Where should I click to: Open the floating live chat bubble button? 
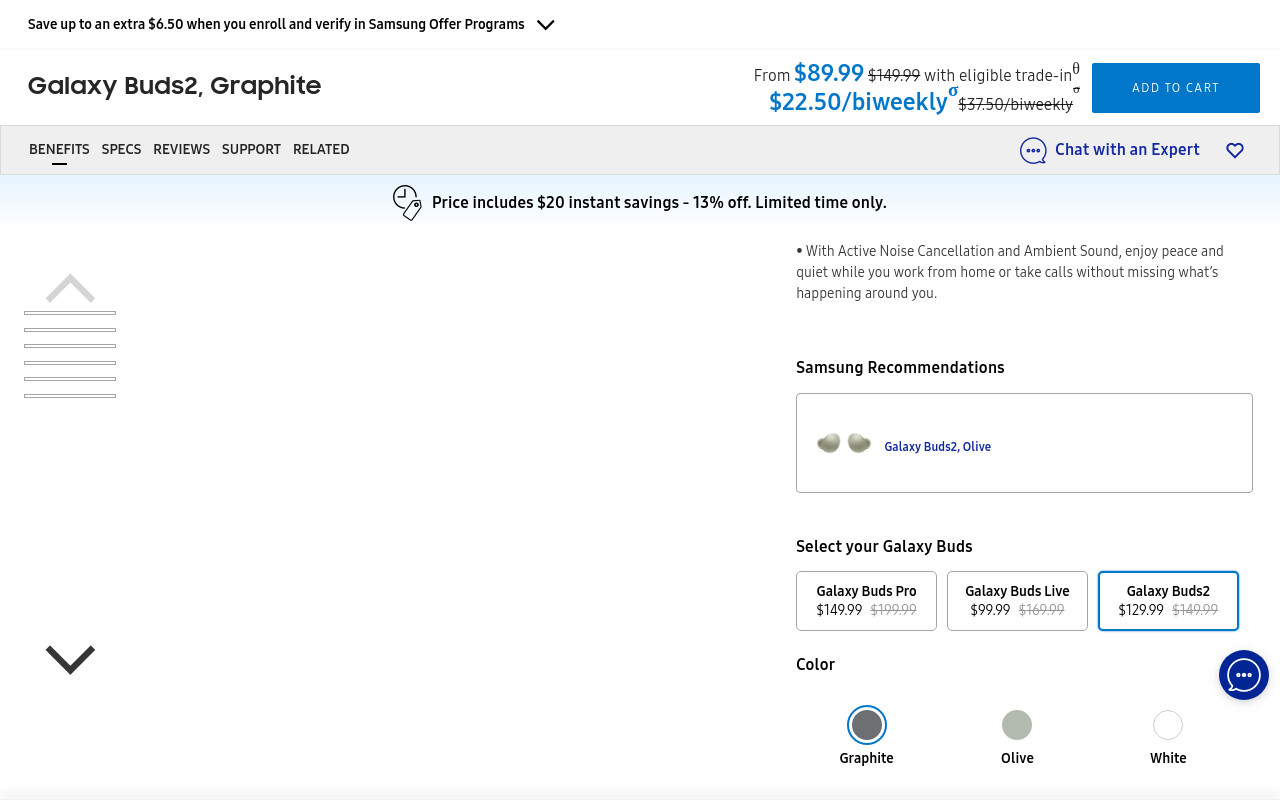pyautogui.click(x=1244, y=675)
